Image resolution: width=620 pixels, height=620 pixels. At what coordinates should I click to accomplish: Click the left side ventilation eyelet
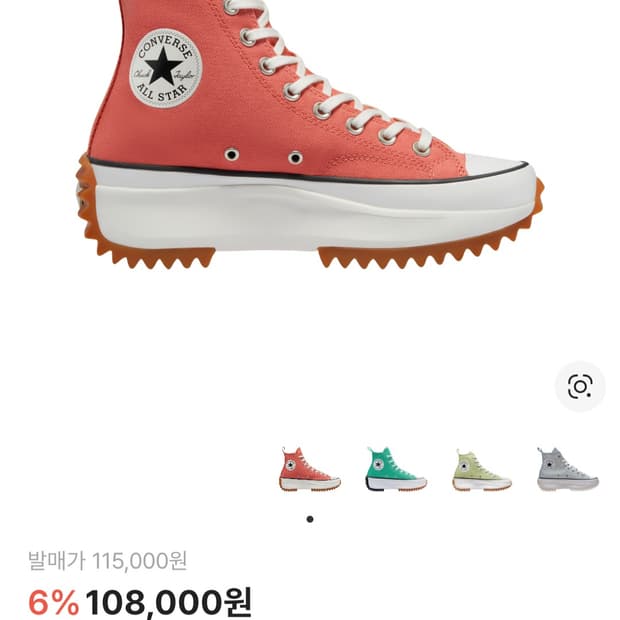click(x=232, y=154)
